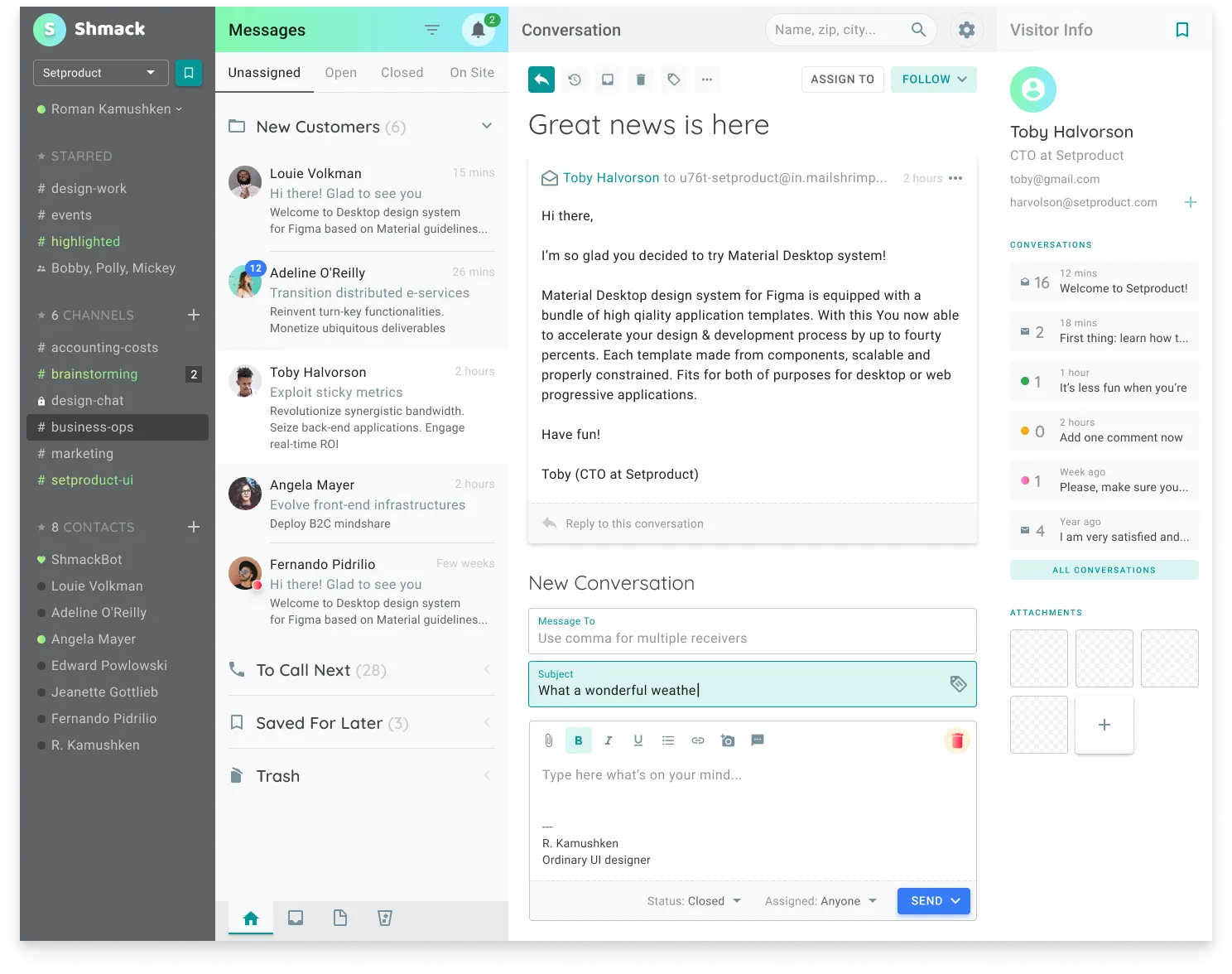The image size is (1232, 974).
Task: Open the Follow dropdown
Action: point(933,79)
